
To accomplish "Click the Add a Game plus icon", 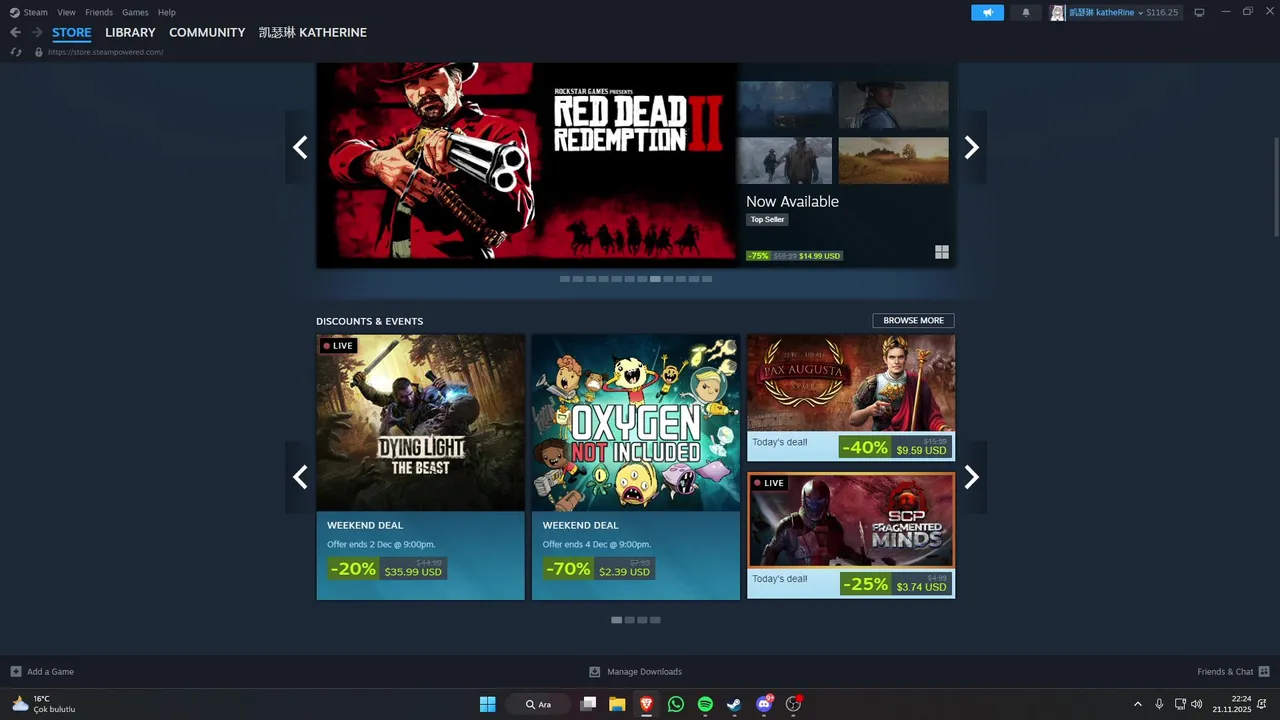I will click(16, 671).
